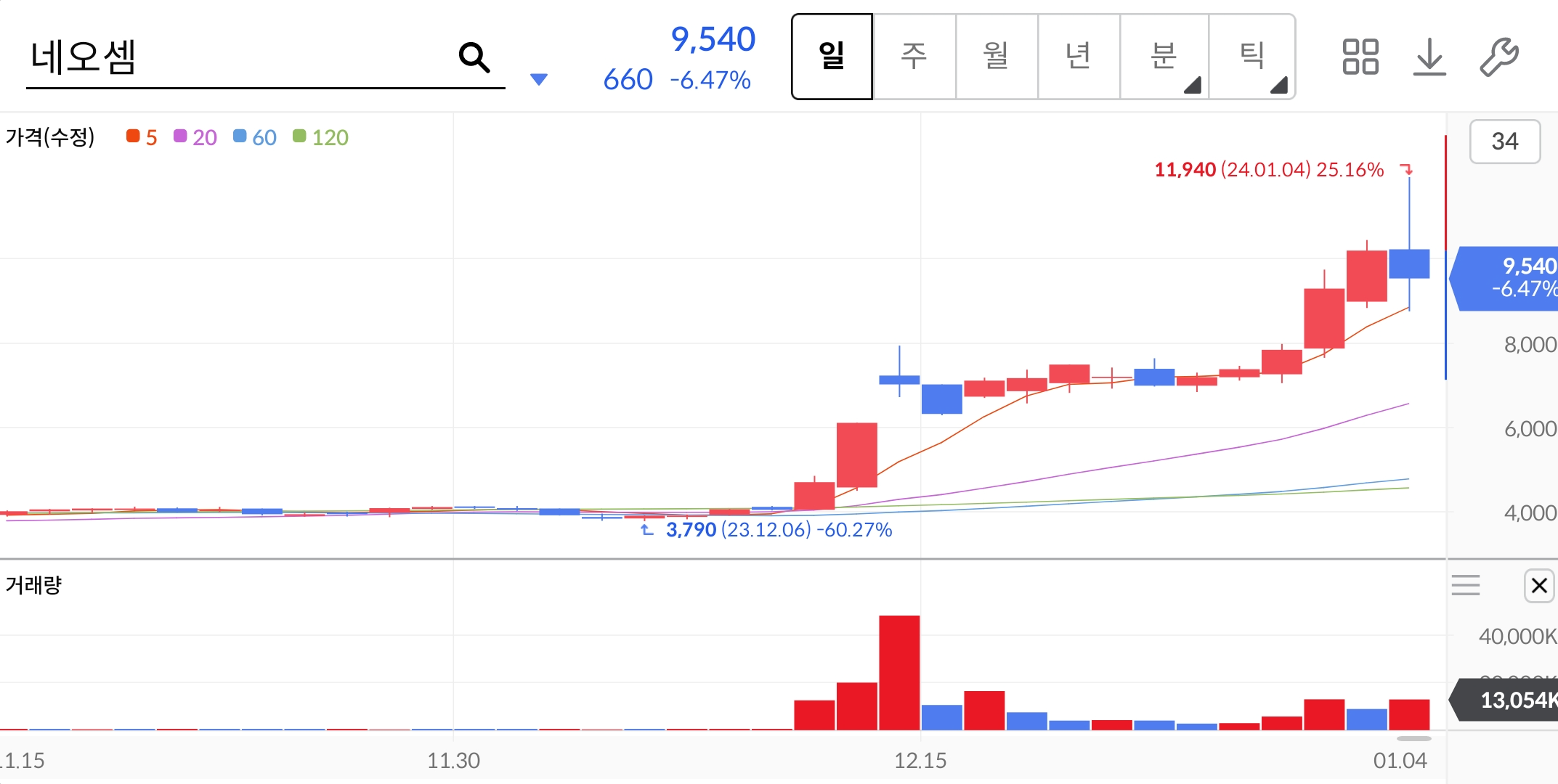The height and width of the screenshot is (784, 1558).
Task: Click the download arrow icon
Action: click(x=1429, y=57)
